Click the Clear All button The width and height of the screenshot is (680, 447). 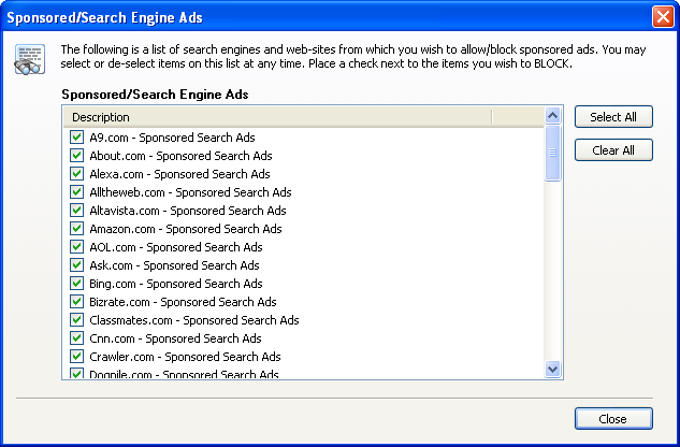[614, 150]
